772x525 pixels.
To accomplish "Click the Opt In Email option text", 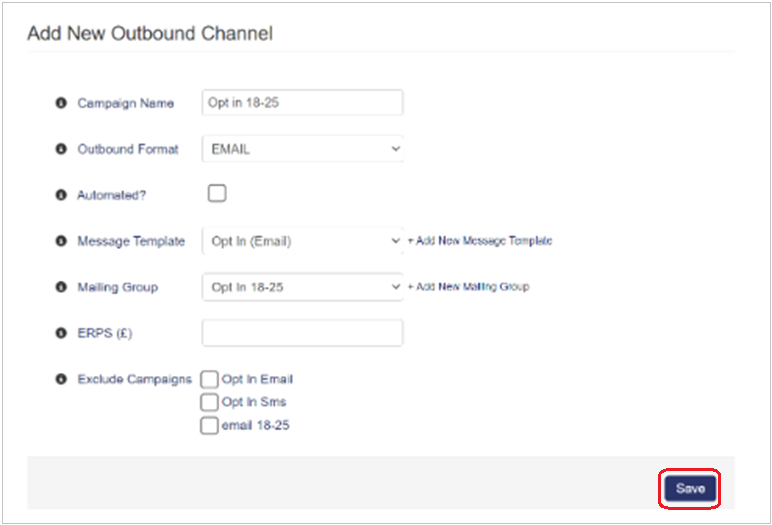I will [257, 379].
